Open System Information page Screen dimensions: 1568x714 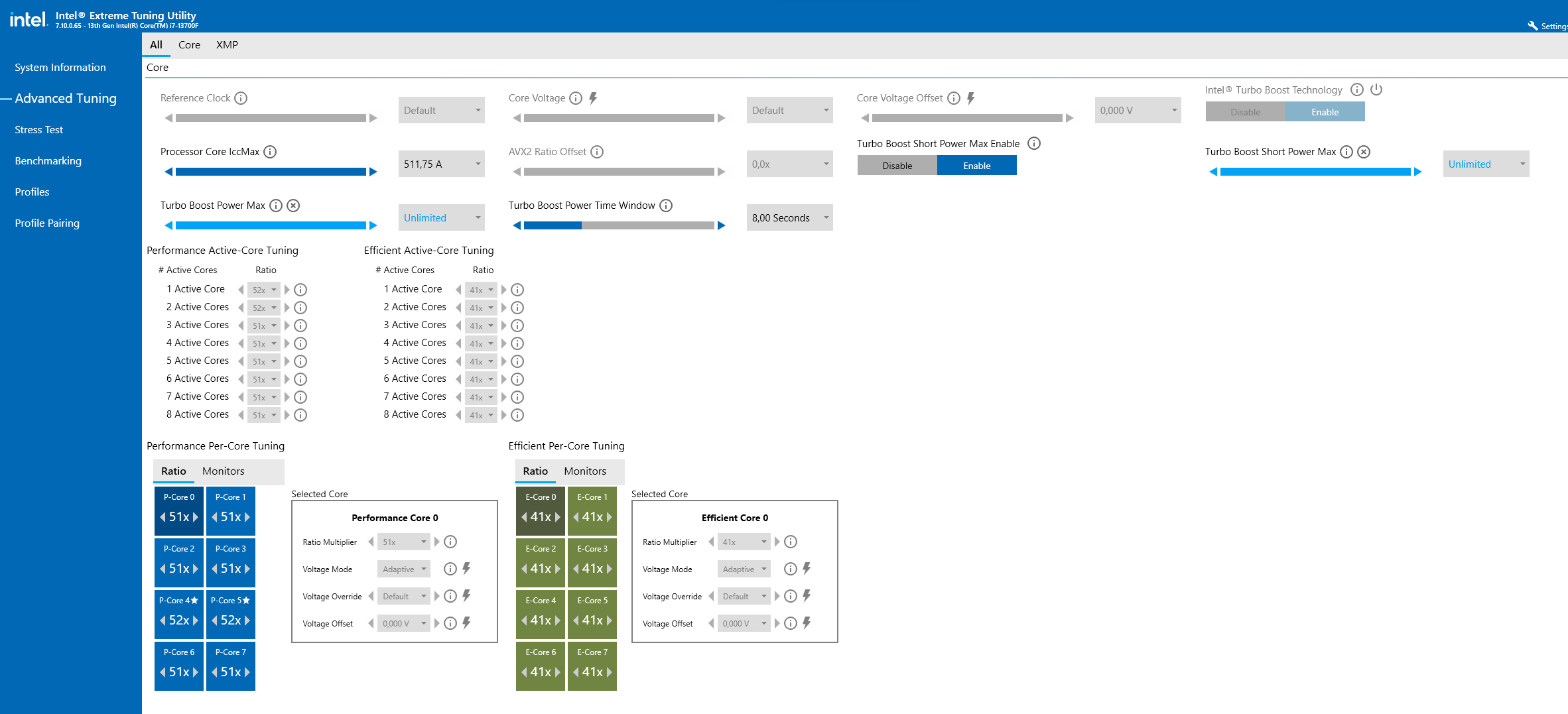point(60,68)
